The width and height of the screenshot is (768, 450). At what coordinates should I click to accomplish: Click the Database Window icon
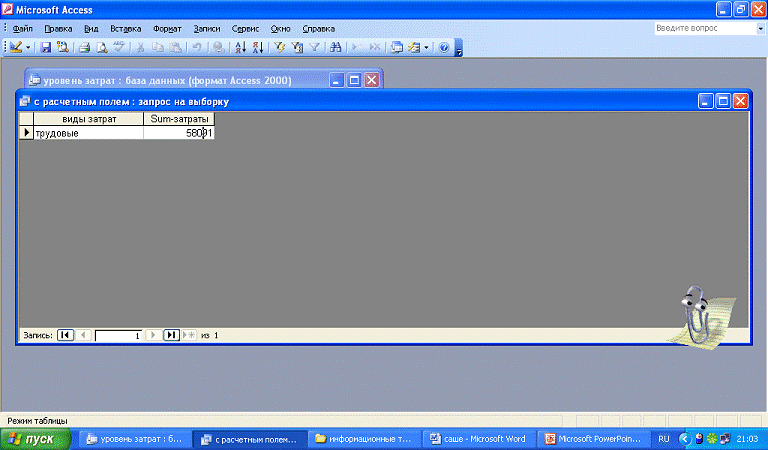tap(397, 47)
